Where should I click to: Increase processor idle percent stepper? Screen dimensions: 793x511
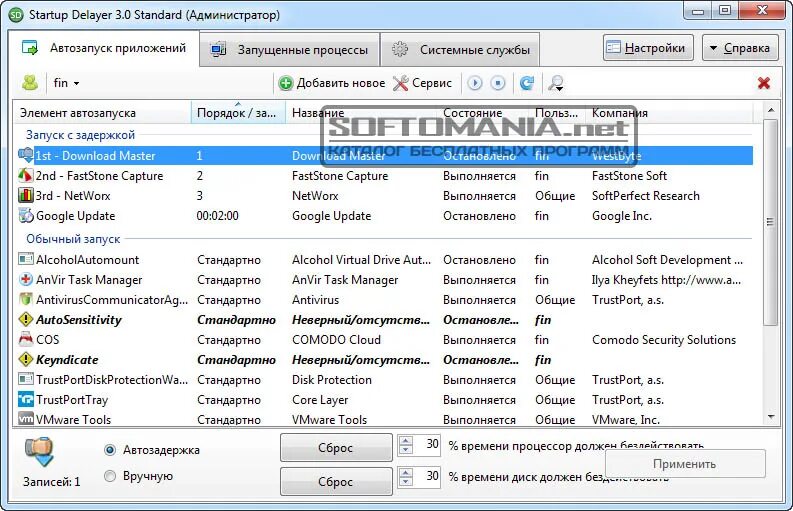pyautogui.click(x=406, y=440)
